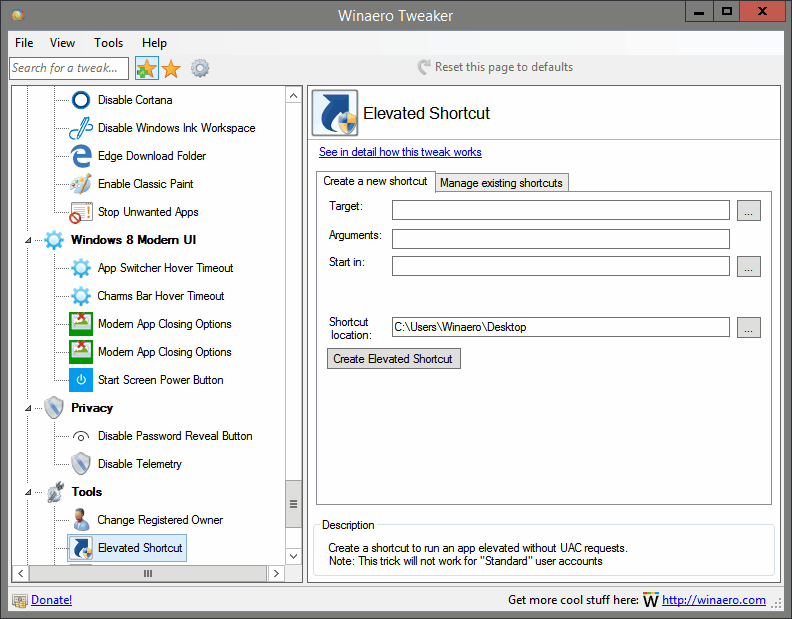
Task: Select the Charms Bar Hover Timeout label
Action: [x=161, y=296]
